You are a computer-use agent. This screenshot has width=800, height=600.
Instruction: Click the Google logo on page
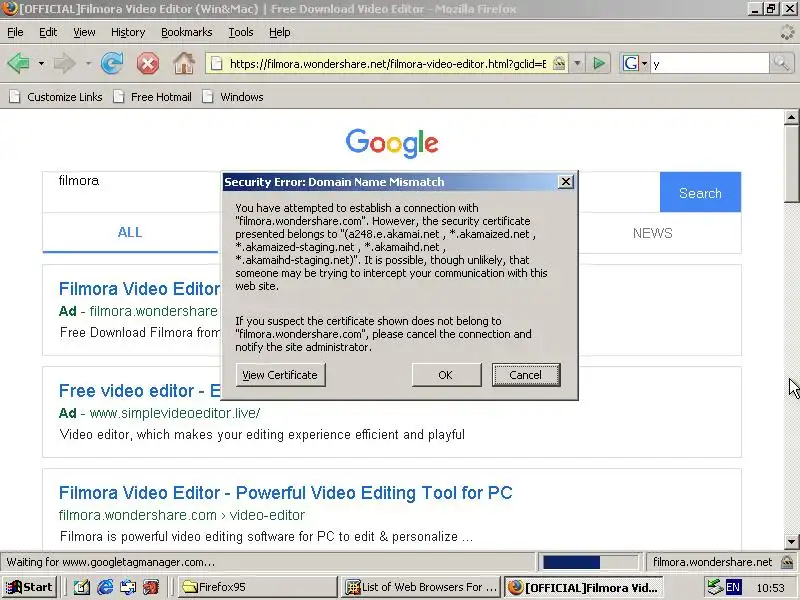point(392,143)
